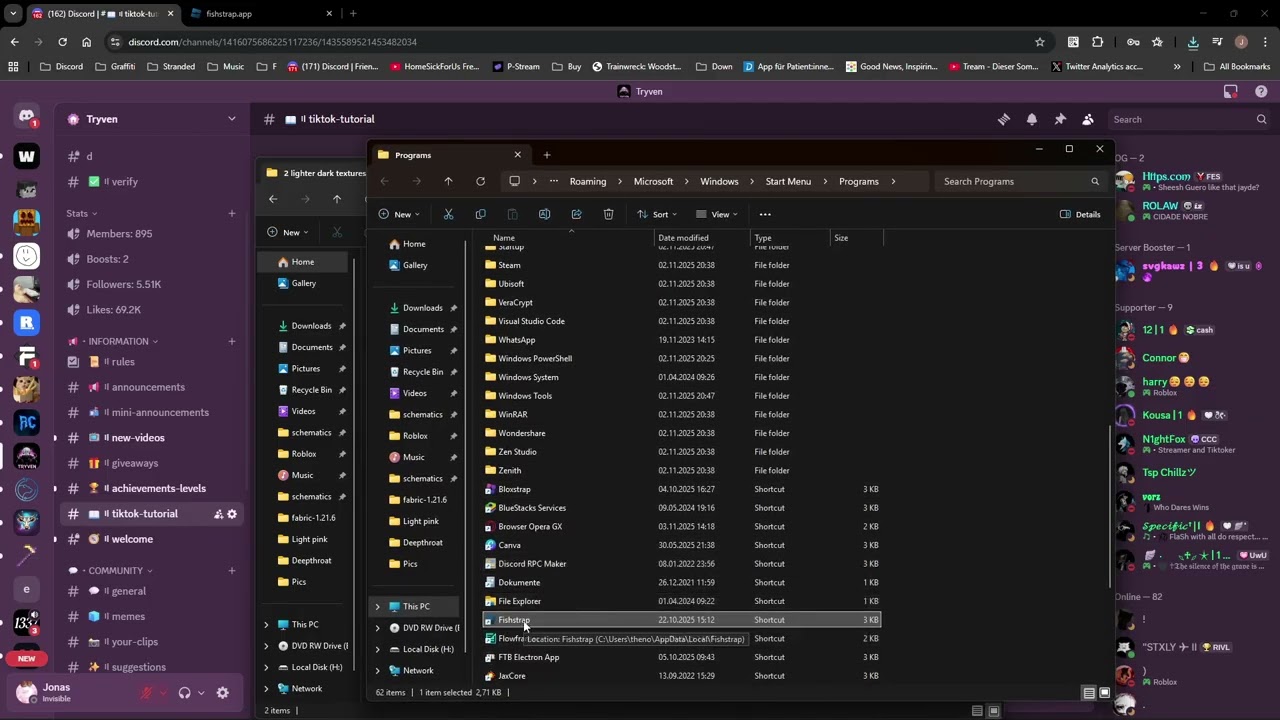Open the See more ellipsis in Programs toolbar
The width and height of the screenshot is (1280, 720).
[765, 214]
